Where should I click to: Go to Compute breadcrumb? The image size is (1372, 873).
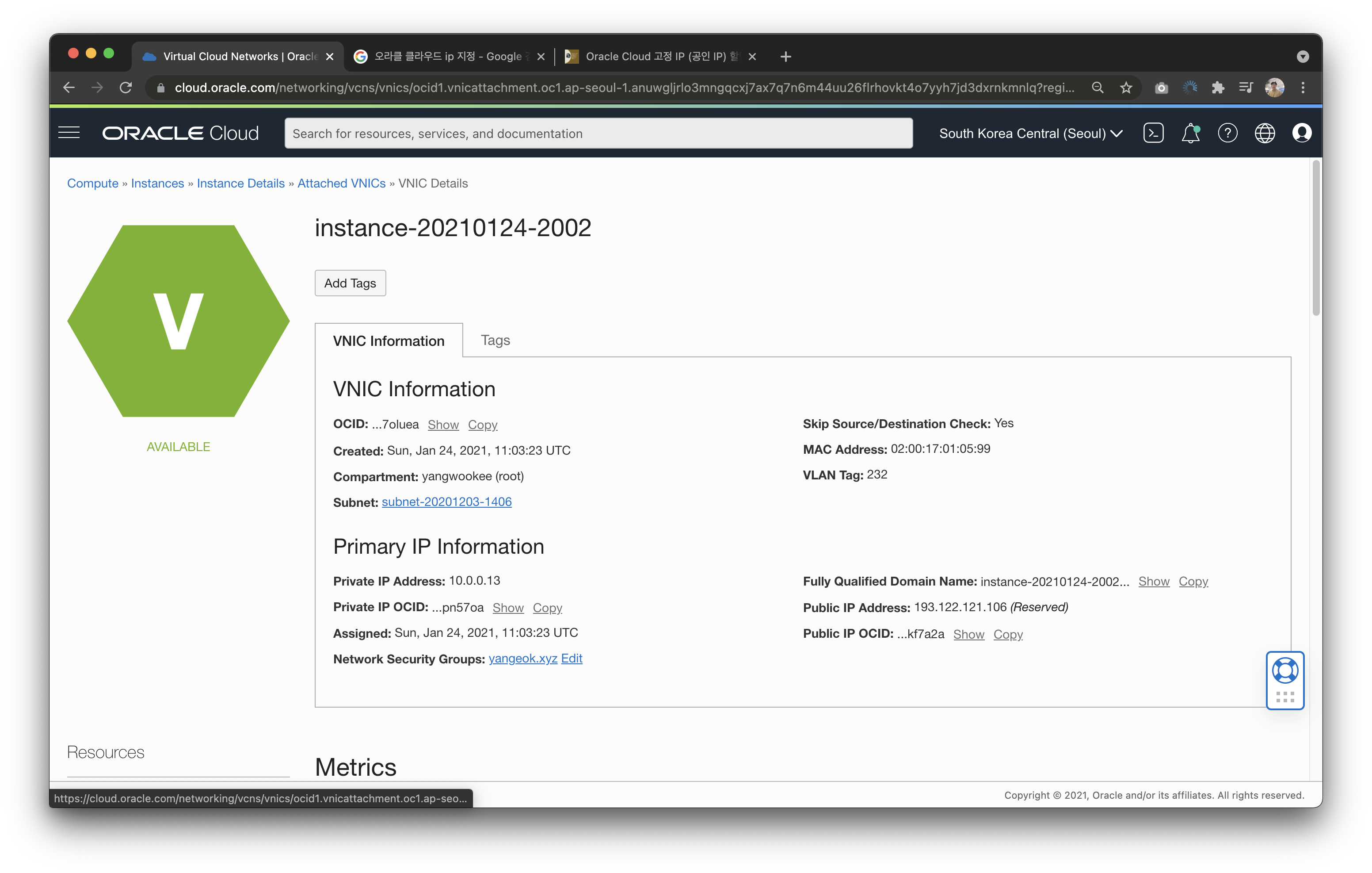(x=92, y=183)
